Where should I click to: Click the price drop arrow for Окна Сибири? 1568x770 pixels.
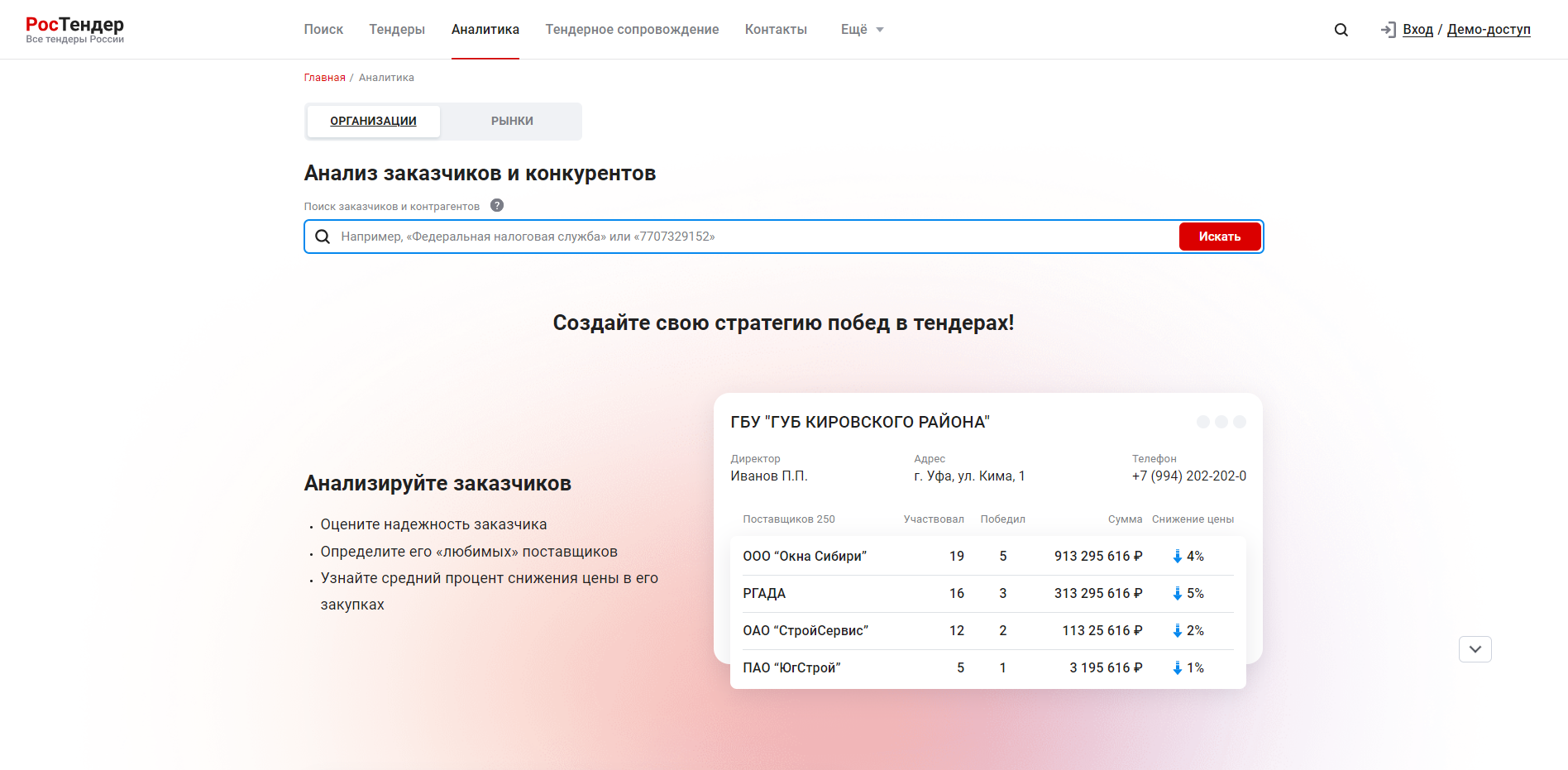click(1178, 556)
